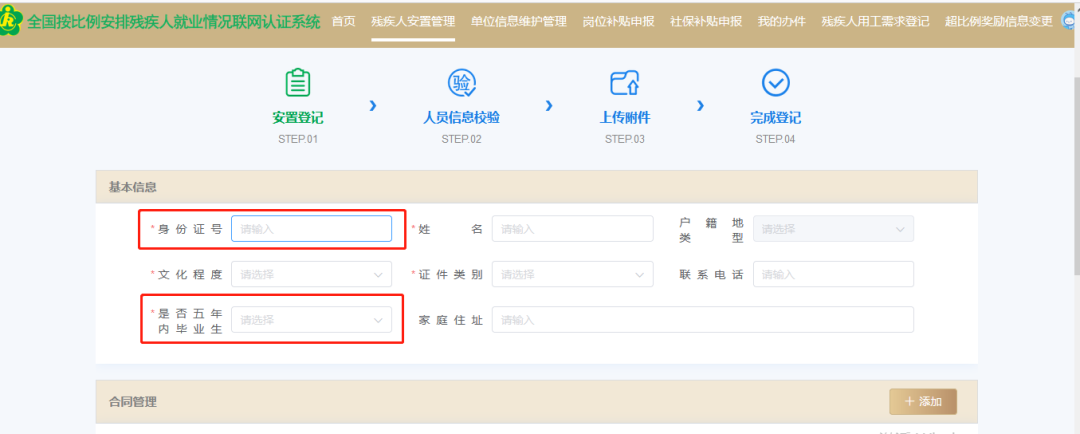Open the 首页 menu item
The image size is (1080, 434).
click(343, 21)
